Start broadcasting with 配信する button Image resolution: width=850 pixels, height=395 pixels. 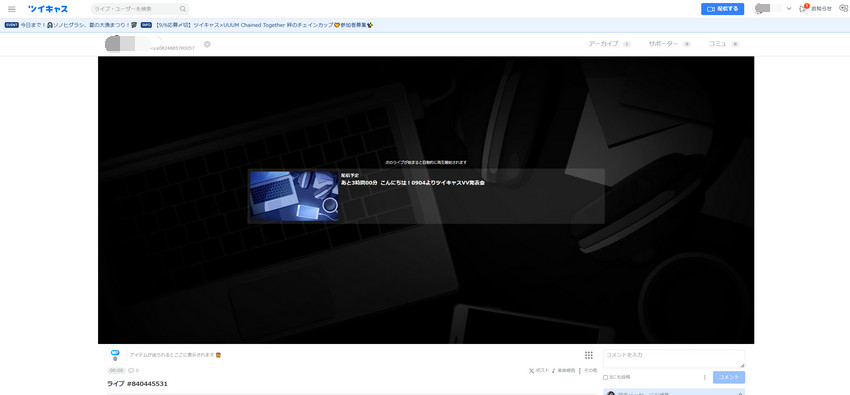[722, 9]
